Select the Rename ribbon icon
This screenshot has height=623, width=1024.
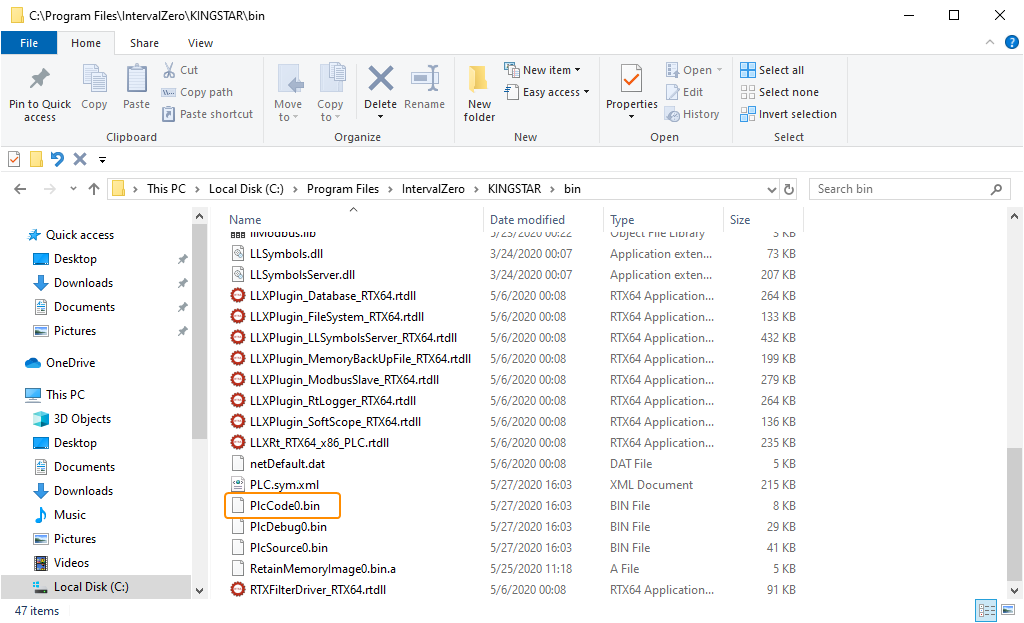(x=425, y=87)
